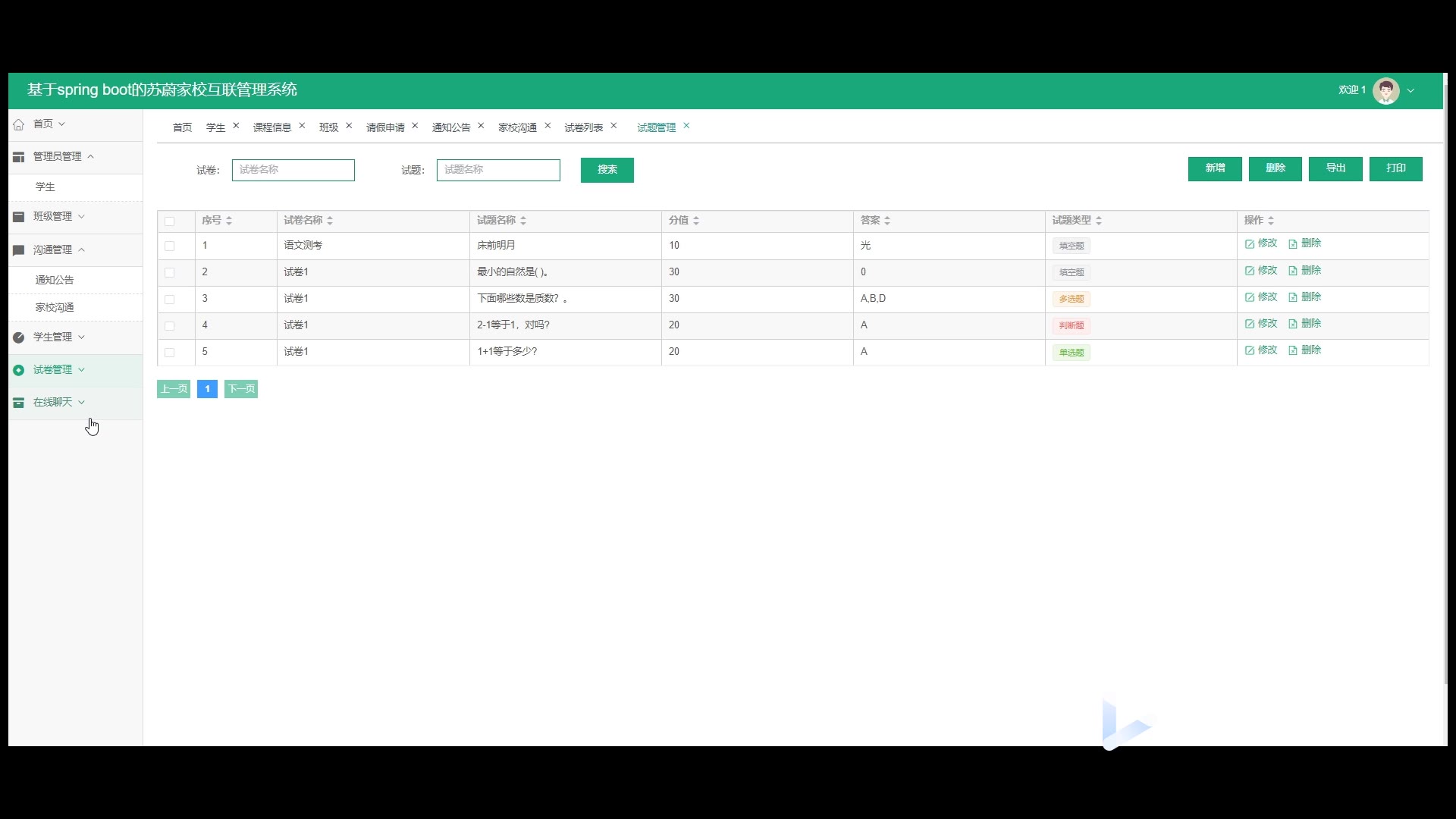Sort by 试题类型 column arrows
This screenshot has width=1456, height=819.
click(x=1099, y=221)
